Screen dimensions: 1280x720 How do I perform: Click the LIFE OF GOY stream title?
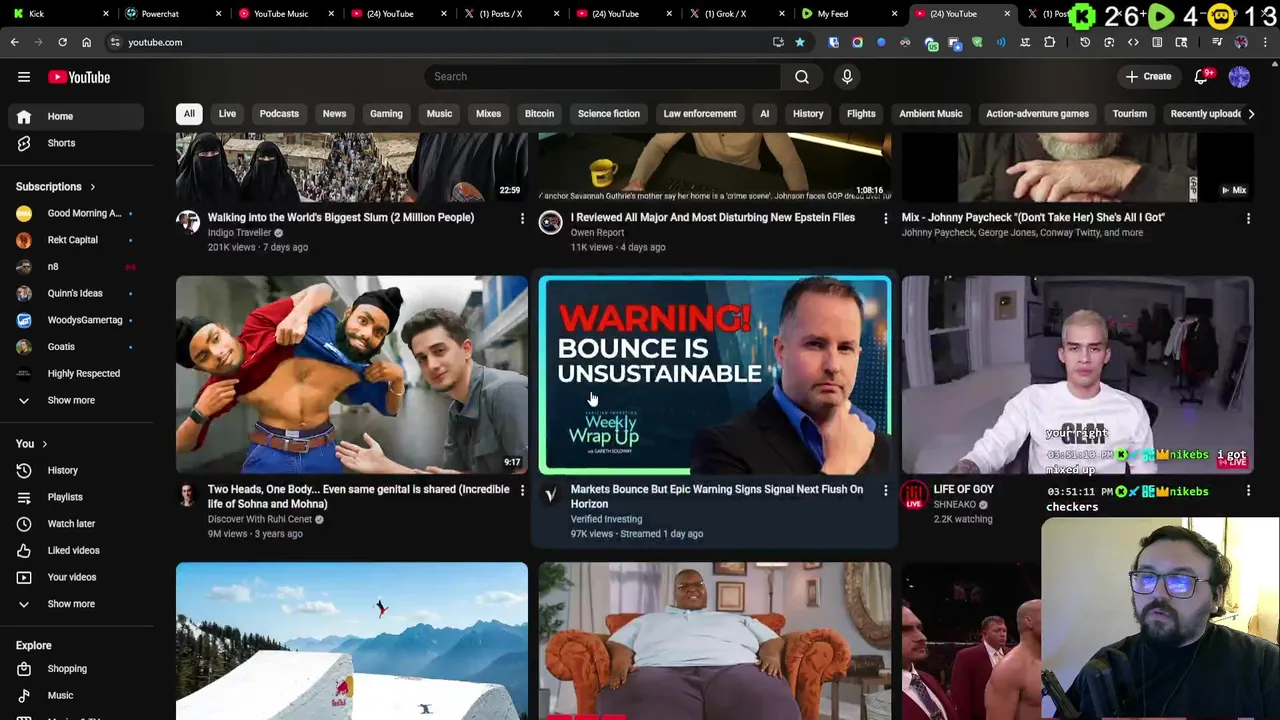[964, 490]
